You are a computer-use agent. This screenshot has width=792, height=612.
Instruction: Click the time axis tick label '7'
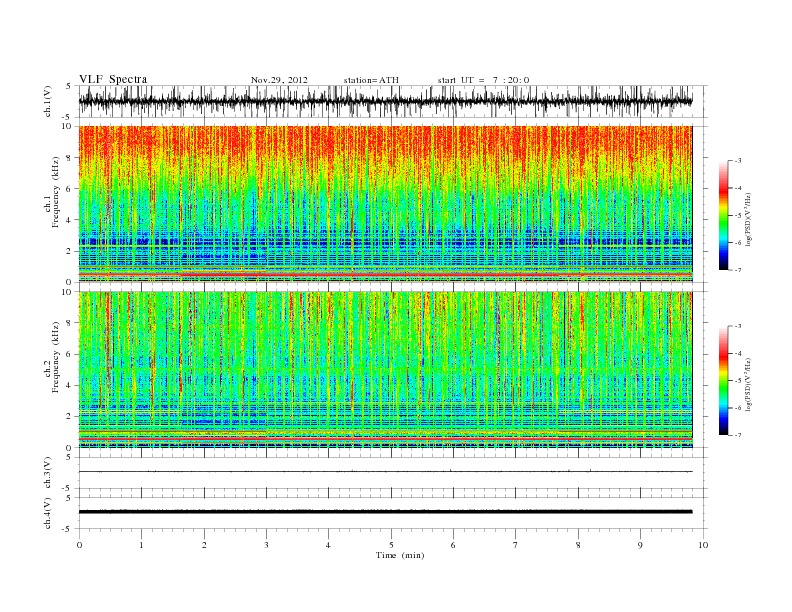click(515, 545)
